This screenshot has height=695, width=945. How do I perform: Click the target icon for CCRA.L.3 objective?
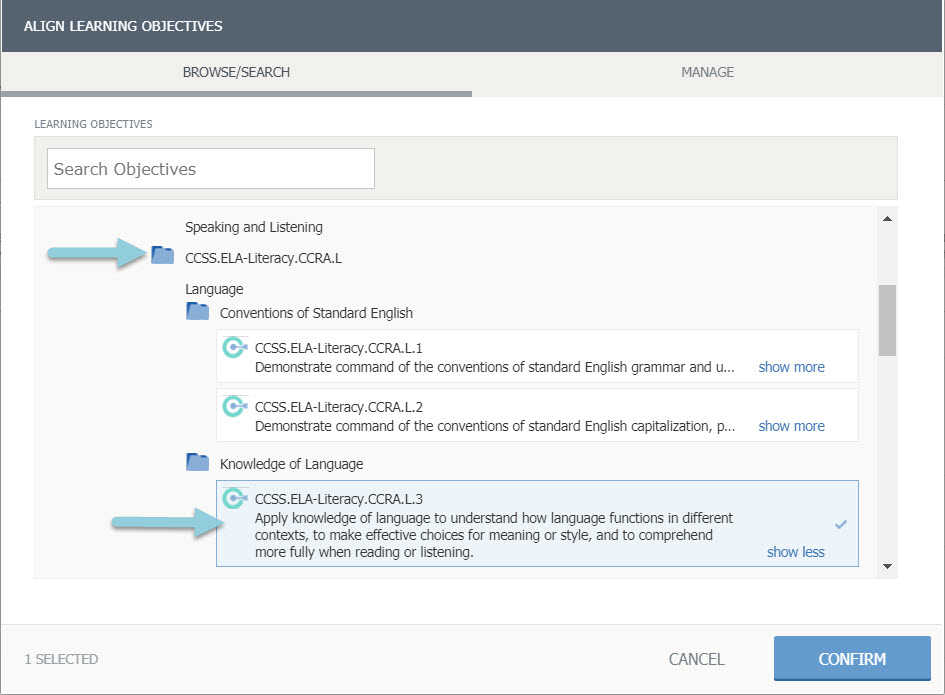point(234,498)
